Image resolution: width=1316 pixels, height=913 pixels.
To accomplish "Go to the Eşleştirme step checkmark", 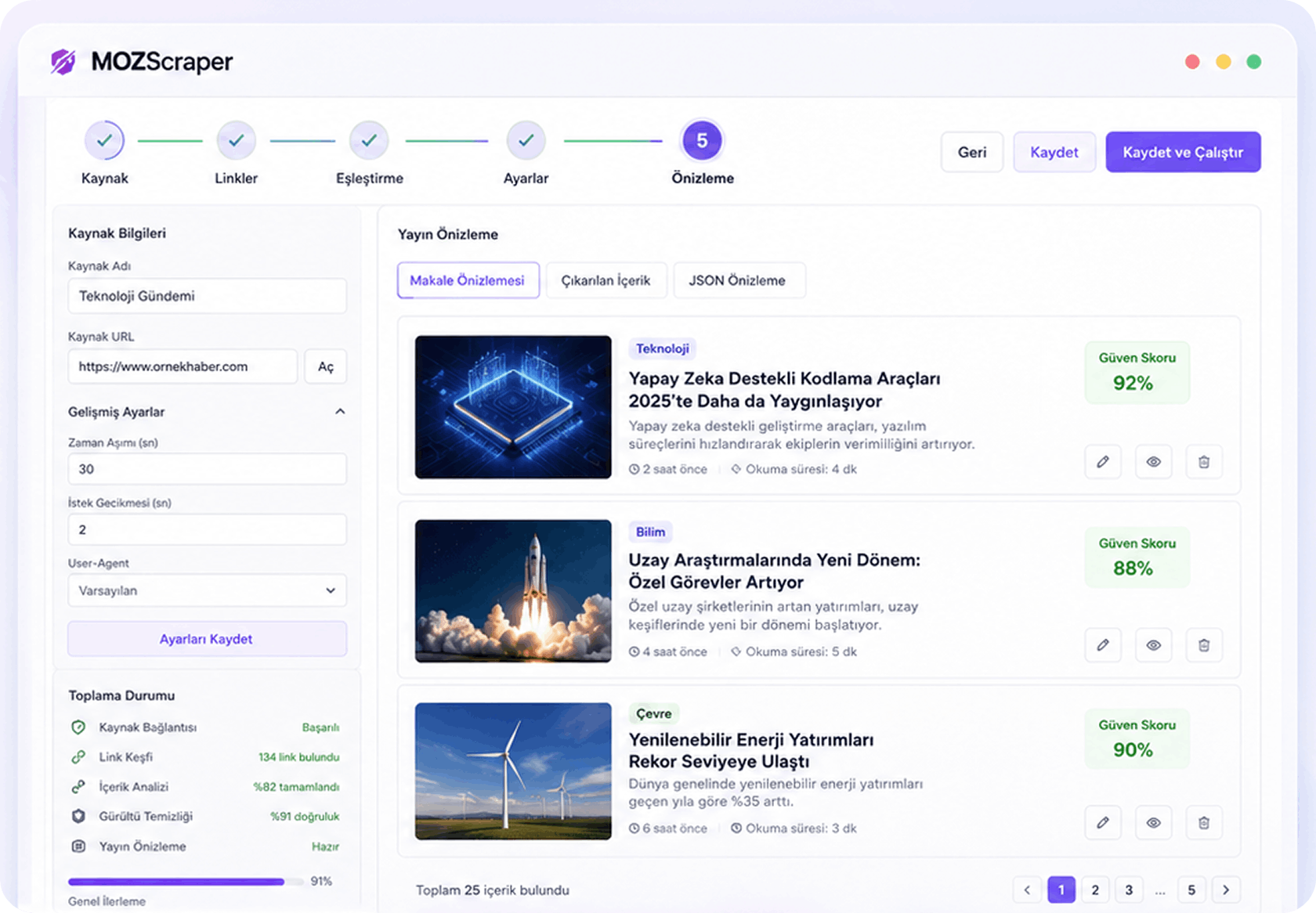I will tap(369, 141).
